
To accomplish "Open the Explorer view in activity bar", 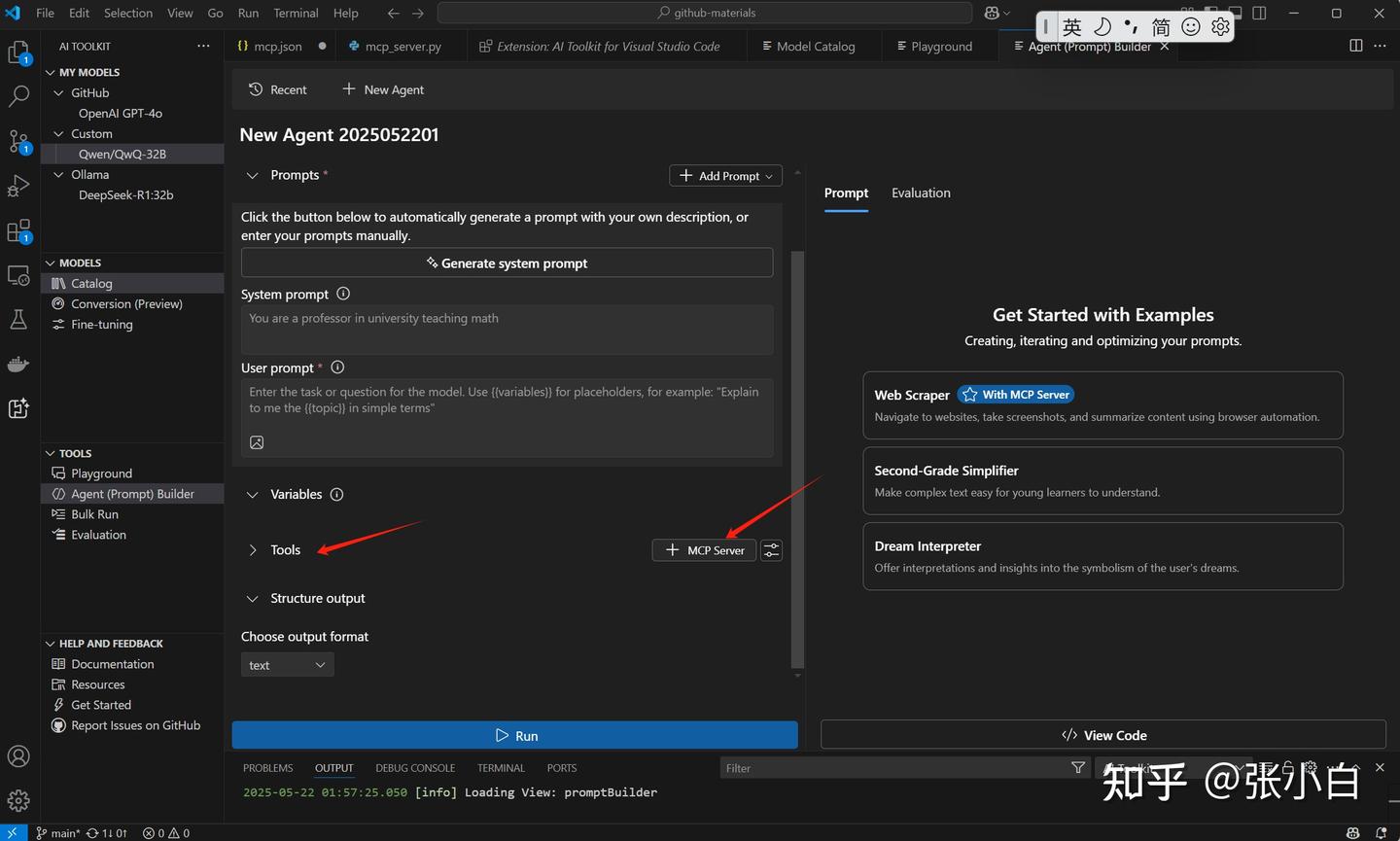I will (18, 53).
